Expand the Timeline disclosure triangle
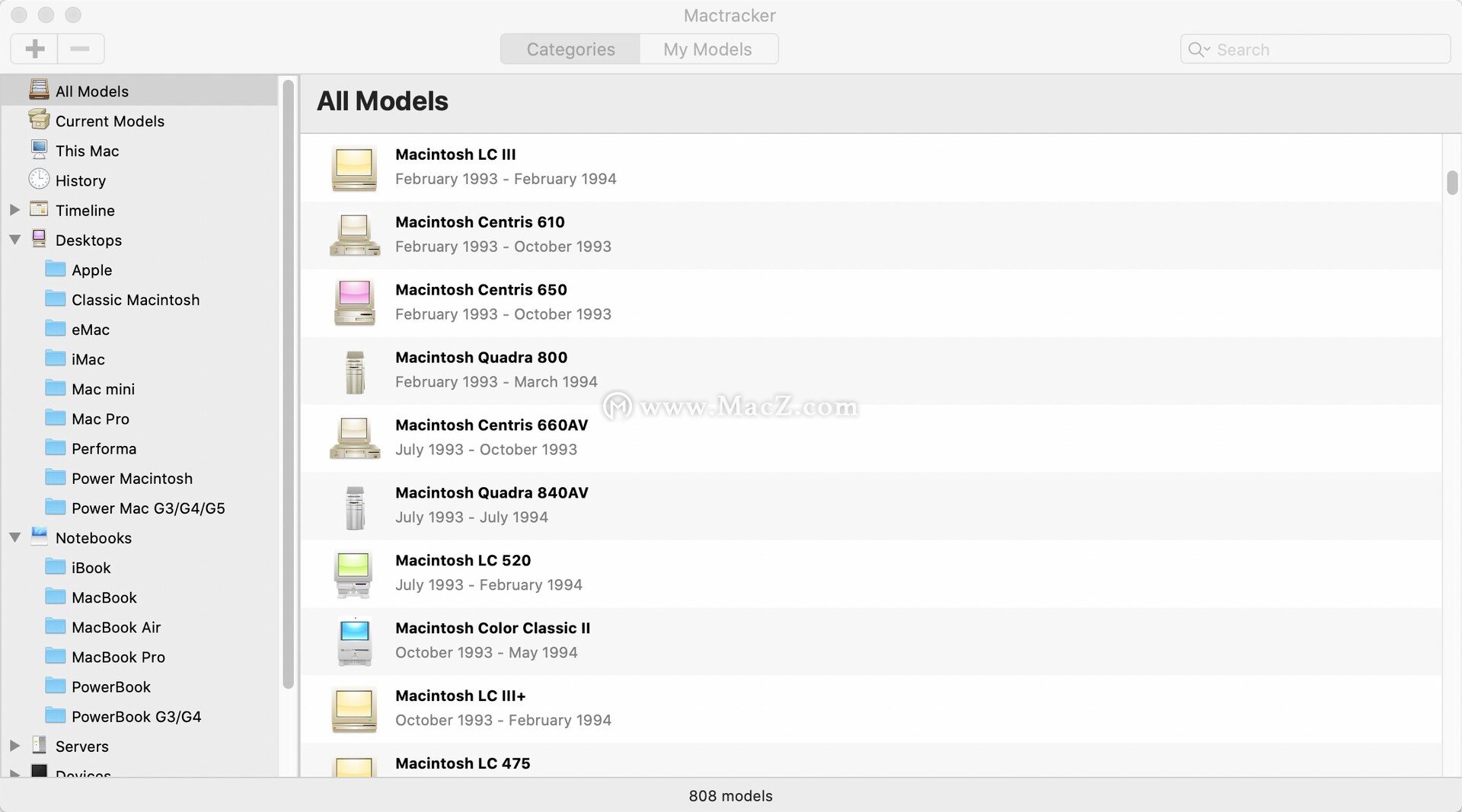This screenshot has height=812, width=1462. (14, 209)
